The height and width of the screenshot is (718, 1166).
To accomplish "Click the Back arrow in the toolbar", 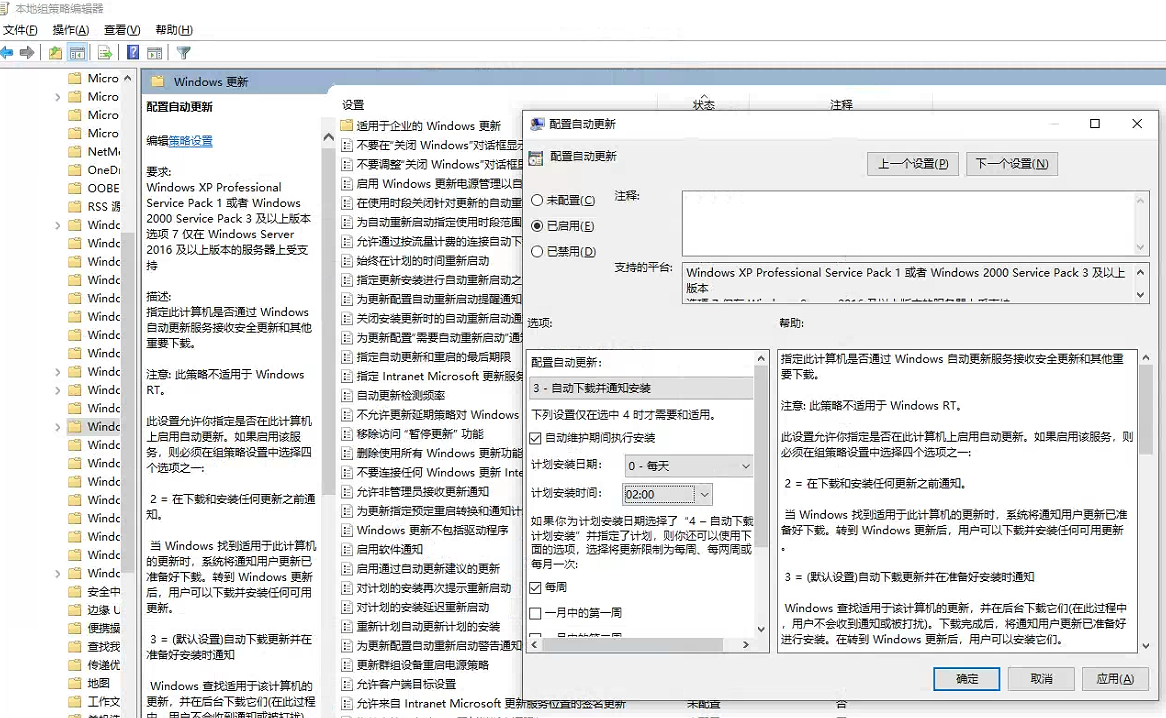I will click(x=8, y=53).
